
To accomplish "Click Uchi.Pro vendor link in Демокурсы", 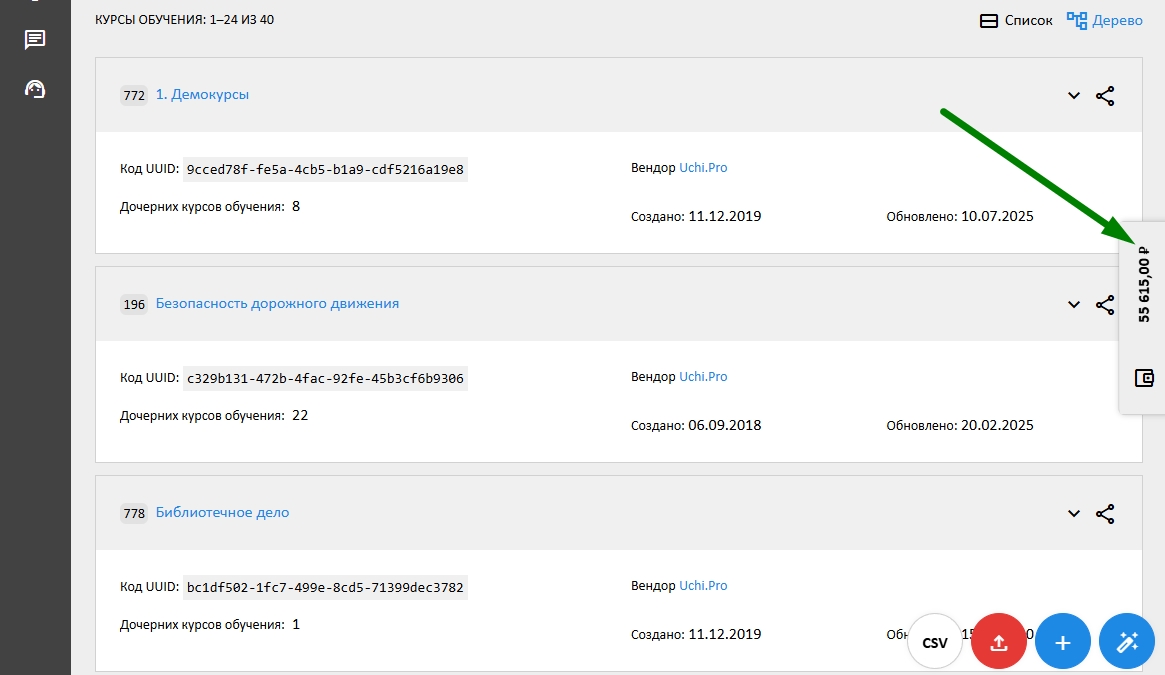I will coord(703,168).
